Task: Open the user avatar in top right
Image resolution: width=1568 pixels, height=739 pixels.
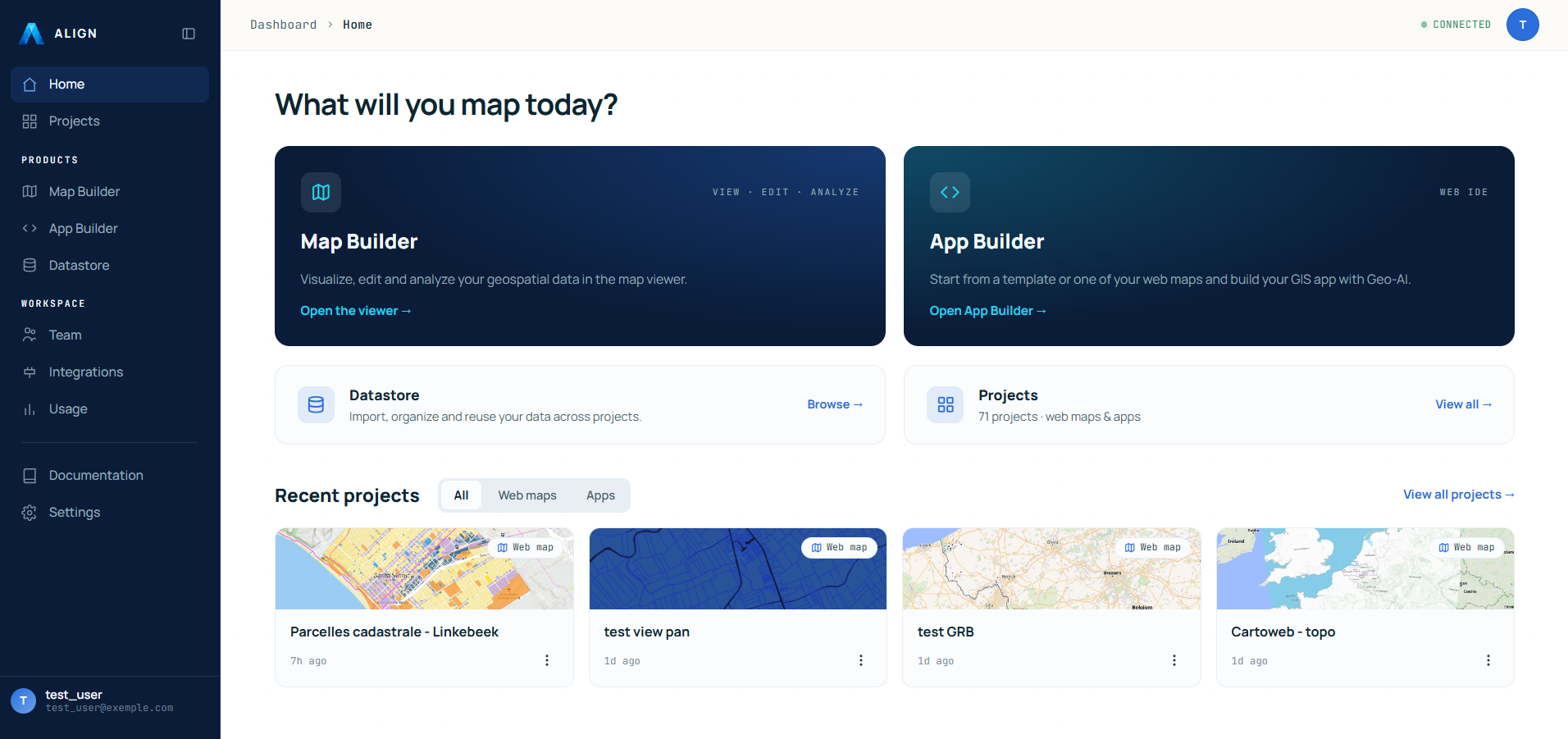Action: pos(1522,25)
